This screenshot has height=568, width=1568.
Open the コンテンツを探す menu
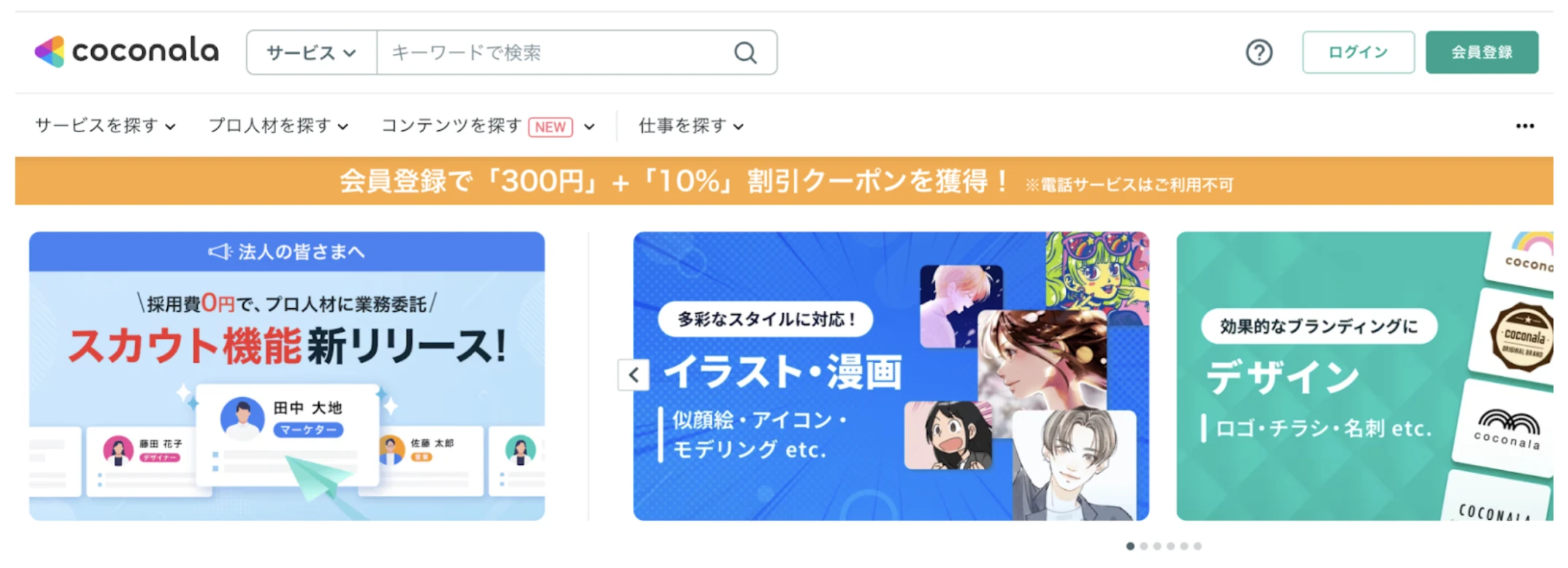coord(488,126)
